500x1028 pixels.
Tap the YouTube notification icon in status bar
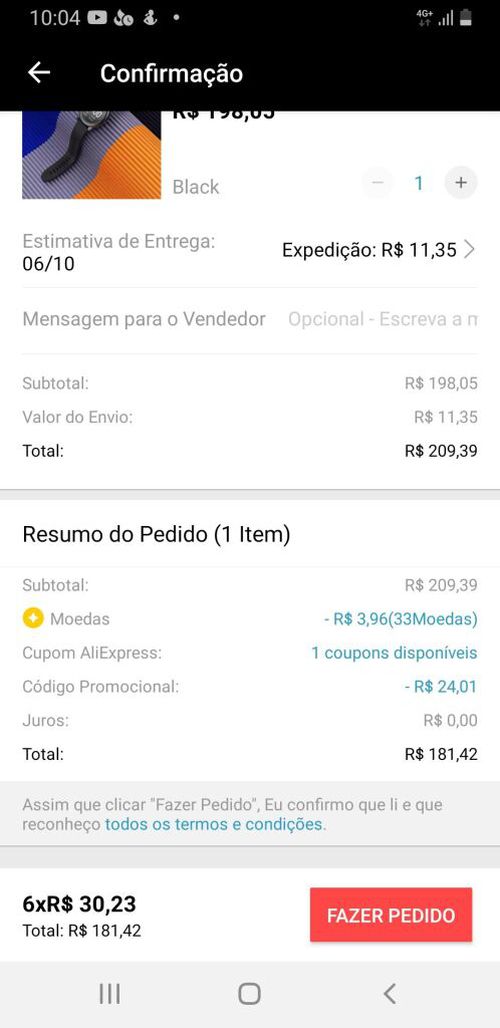[97, 18]
